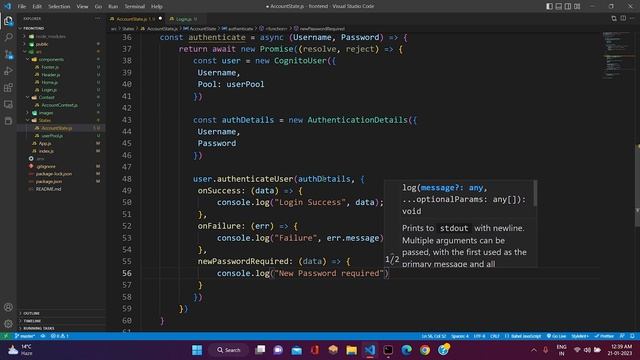640x360 pixels.
Task: Switch to the AccountState.js editor tab
Action: pyautogui.click(x=136, y=19)
